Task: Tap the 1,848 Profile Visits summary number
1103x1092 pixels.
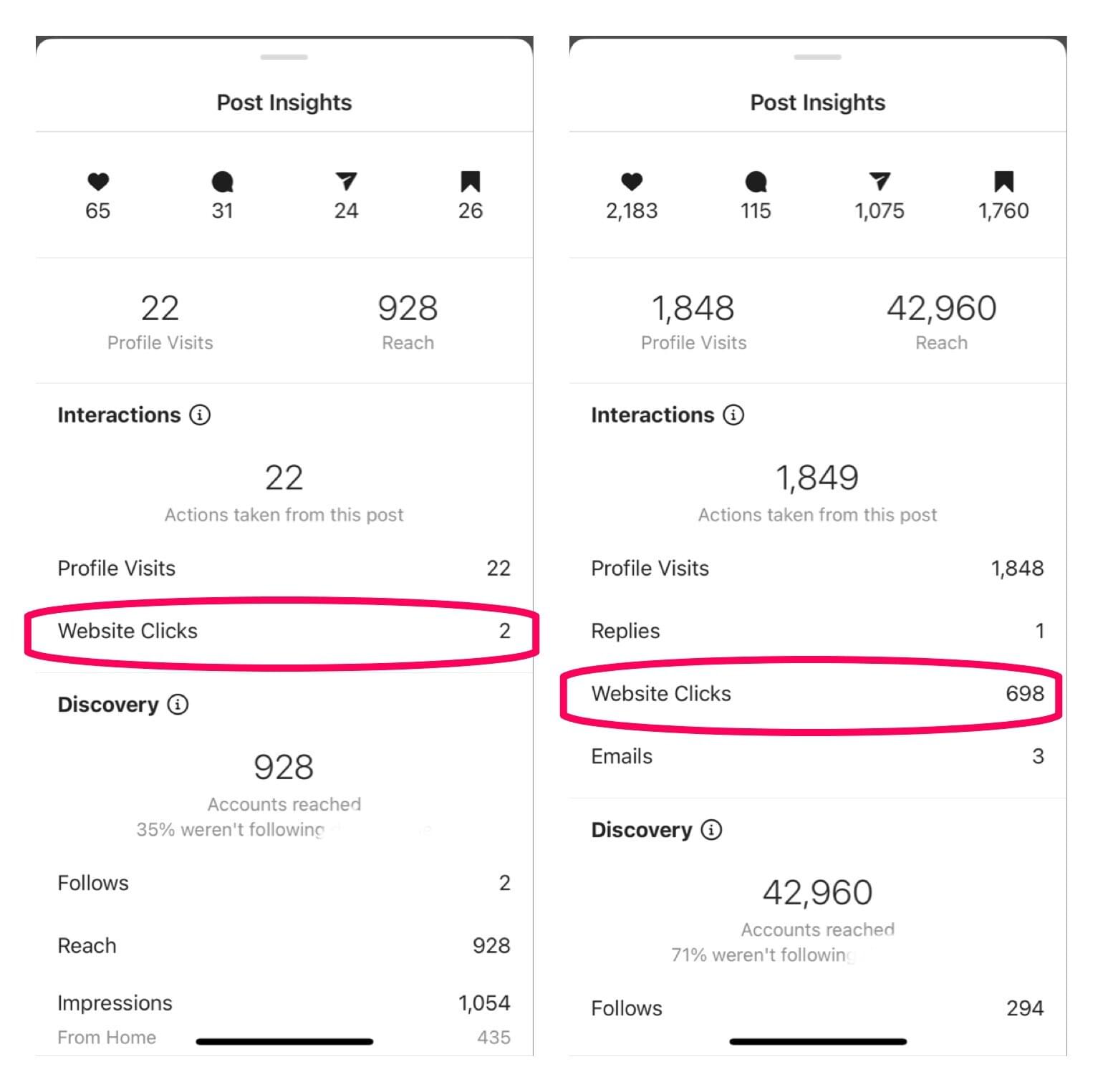Action: point(693,309)
